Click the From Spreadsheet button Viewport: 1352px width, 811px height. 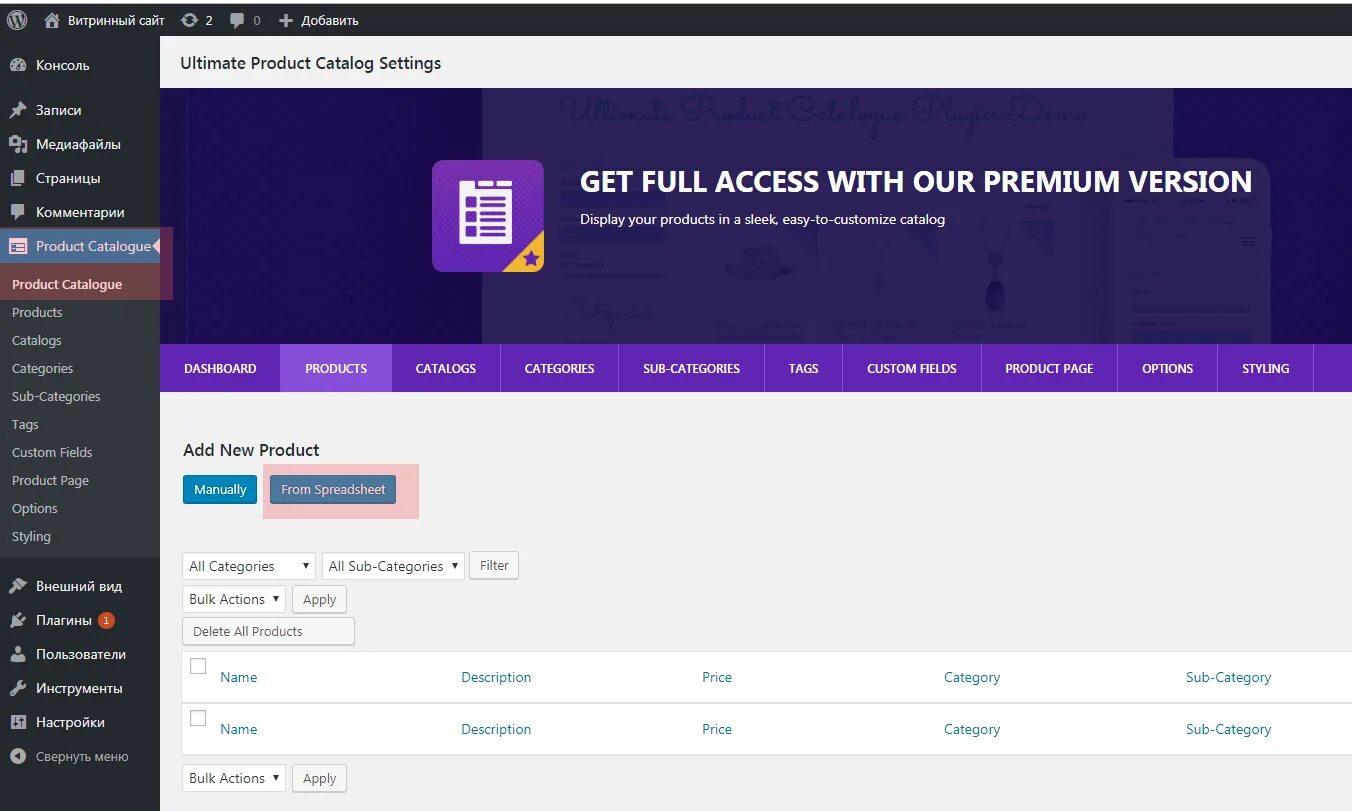(x=333, y=490)
